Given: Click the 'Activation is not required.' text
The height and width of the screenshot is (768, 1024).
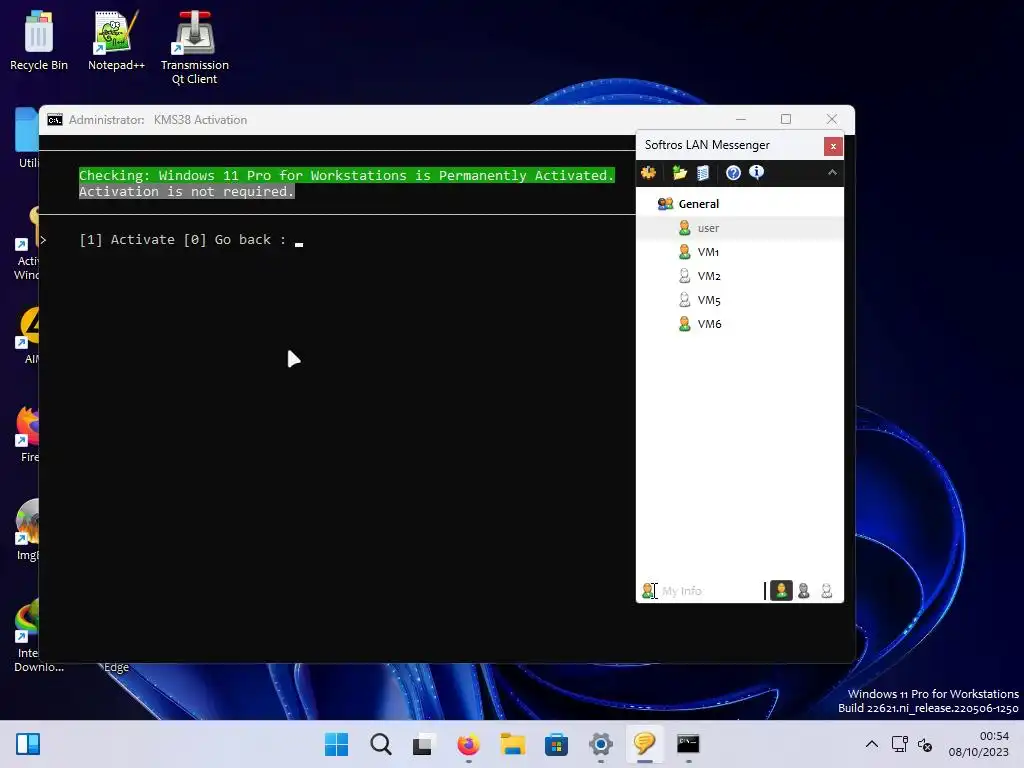Looking at the screenshot, I should tap(187, 191).
